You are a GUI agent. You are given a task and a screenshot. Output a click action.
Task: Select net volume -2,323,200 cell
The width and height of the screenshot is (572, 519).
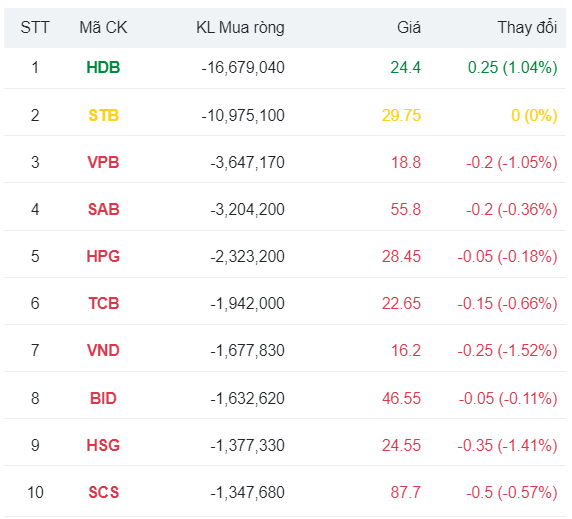point(247,257)
